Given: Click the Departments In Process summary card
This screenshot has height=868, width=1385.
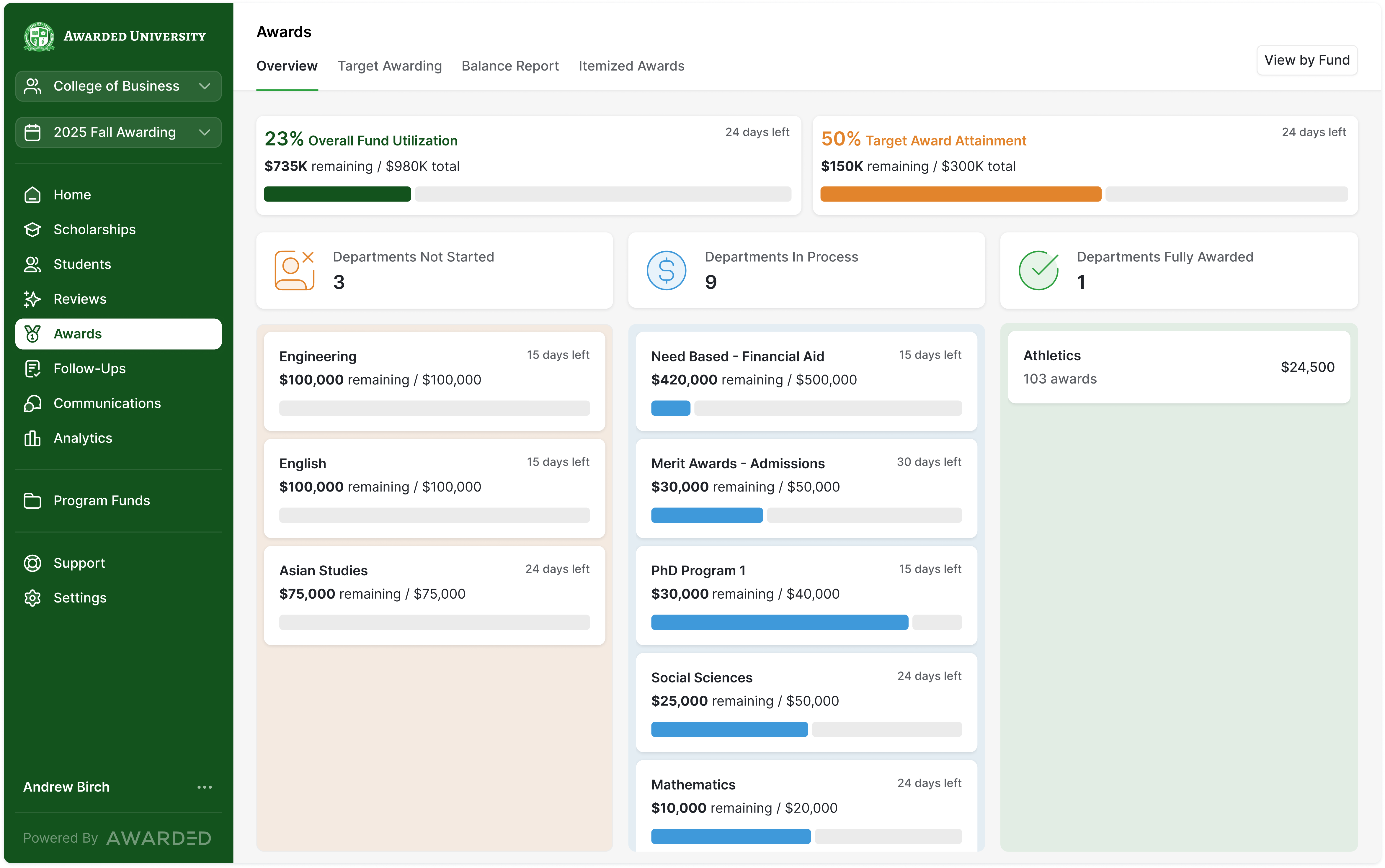Looking at the screenshot, I should click(x=806, y=270).
